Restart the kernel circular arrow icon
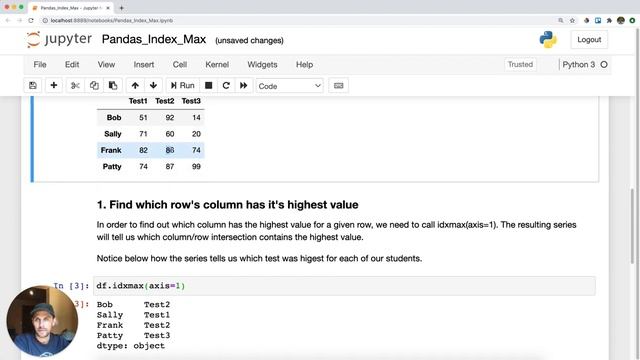This screenshot has width=640, height=360. pos(226,85)
